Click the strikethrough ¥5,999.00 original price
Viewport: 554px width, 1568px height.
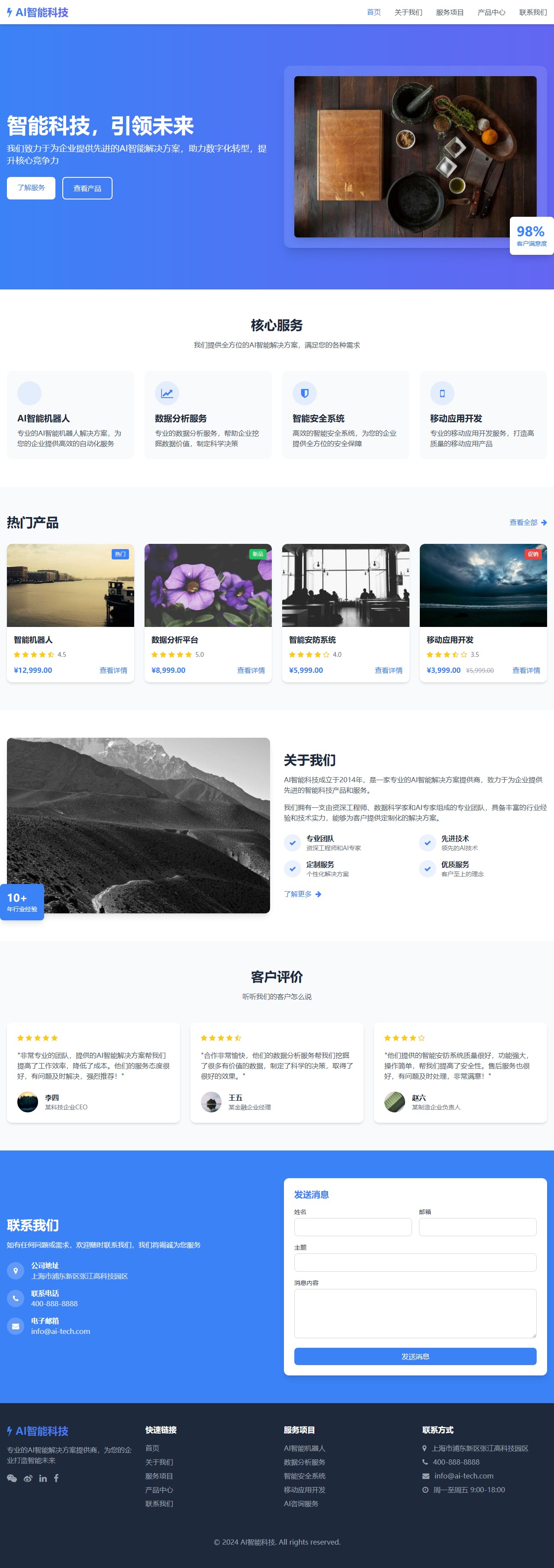(x=480, y=671)
